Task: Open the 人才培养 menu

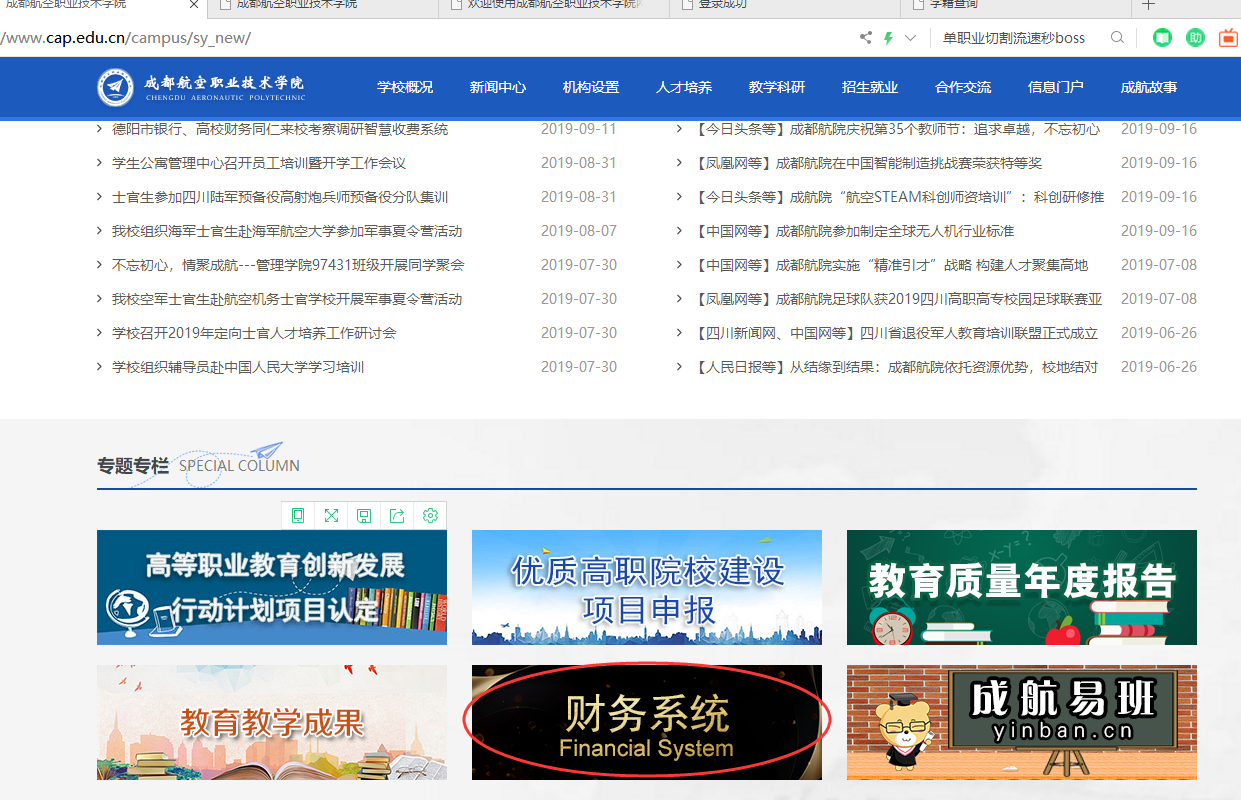Action: tap(684, 87)
